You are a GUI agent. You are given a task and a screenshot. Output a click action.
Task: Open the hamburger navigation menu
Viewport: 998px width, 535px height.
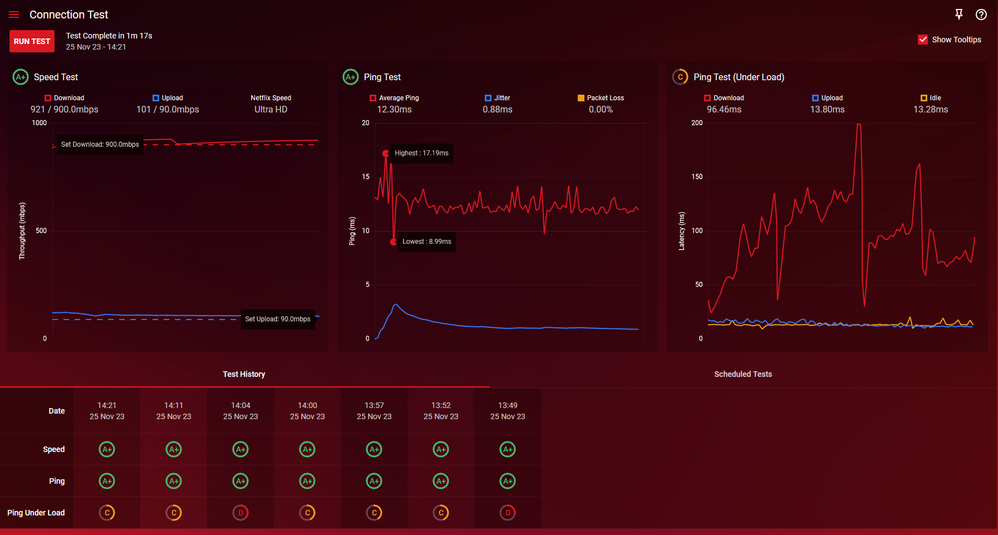[x=14, y=15]
